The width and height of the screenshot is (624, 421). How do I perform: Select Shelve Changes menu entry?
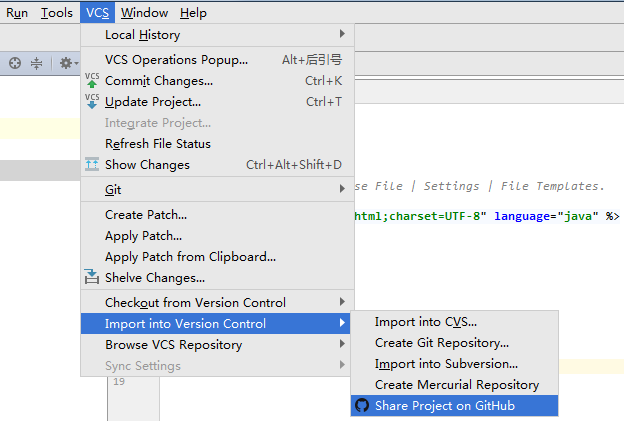tap(217, 278)
